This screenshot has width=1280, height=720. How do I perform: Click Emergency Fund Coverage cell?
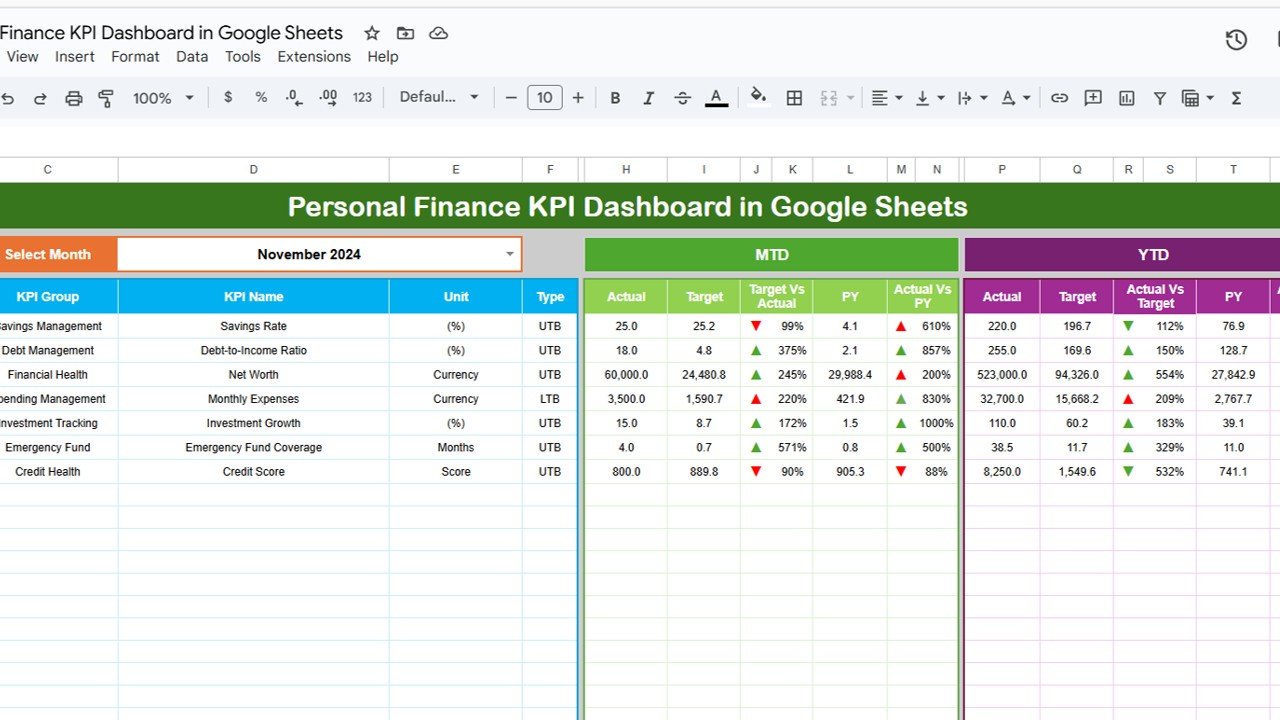(253, 447)
